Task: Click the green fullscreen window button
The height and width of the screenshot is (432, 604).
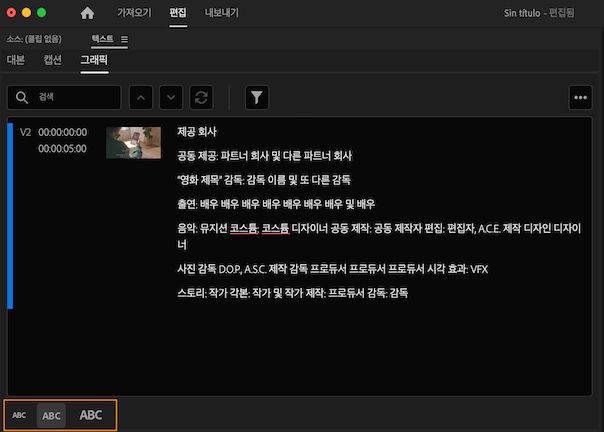Action: [x=41, y=13]
